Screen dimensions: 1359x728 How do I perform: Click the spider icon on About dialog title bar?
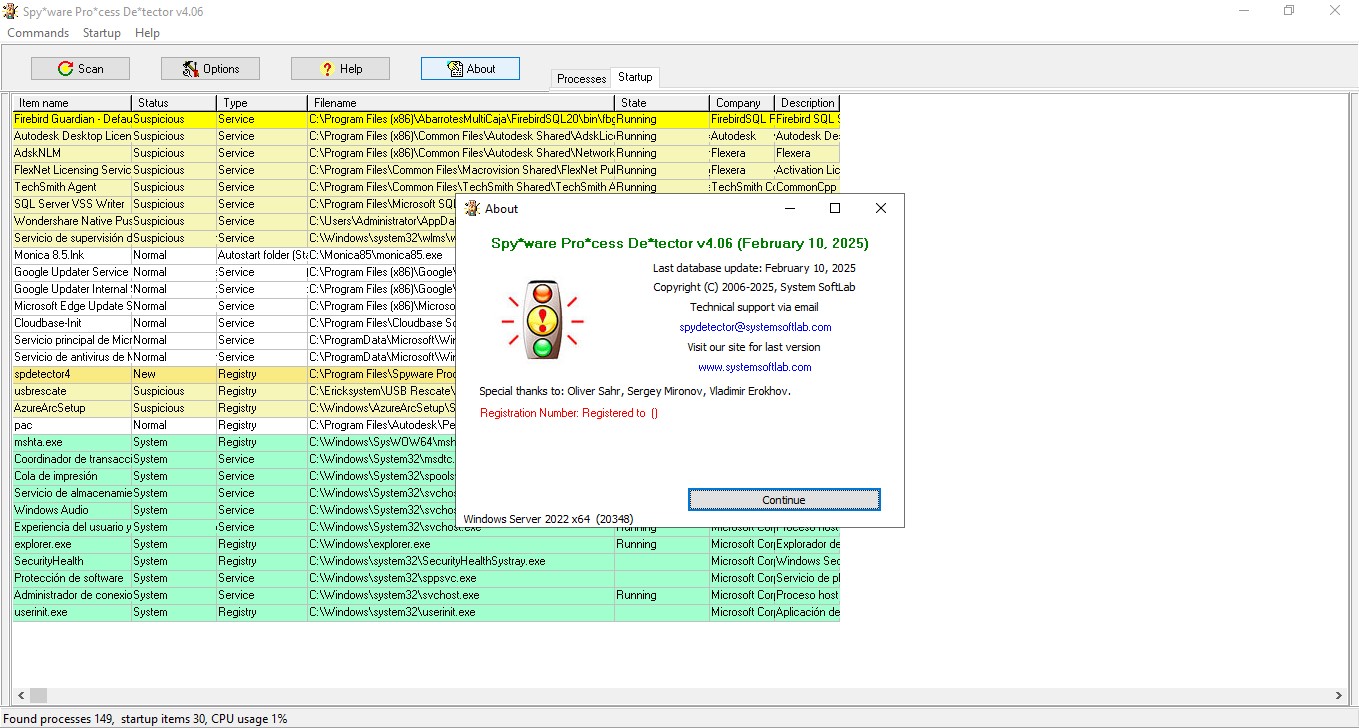(x=471, y=208)
